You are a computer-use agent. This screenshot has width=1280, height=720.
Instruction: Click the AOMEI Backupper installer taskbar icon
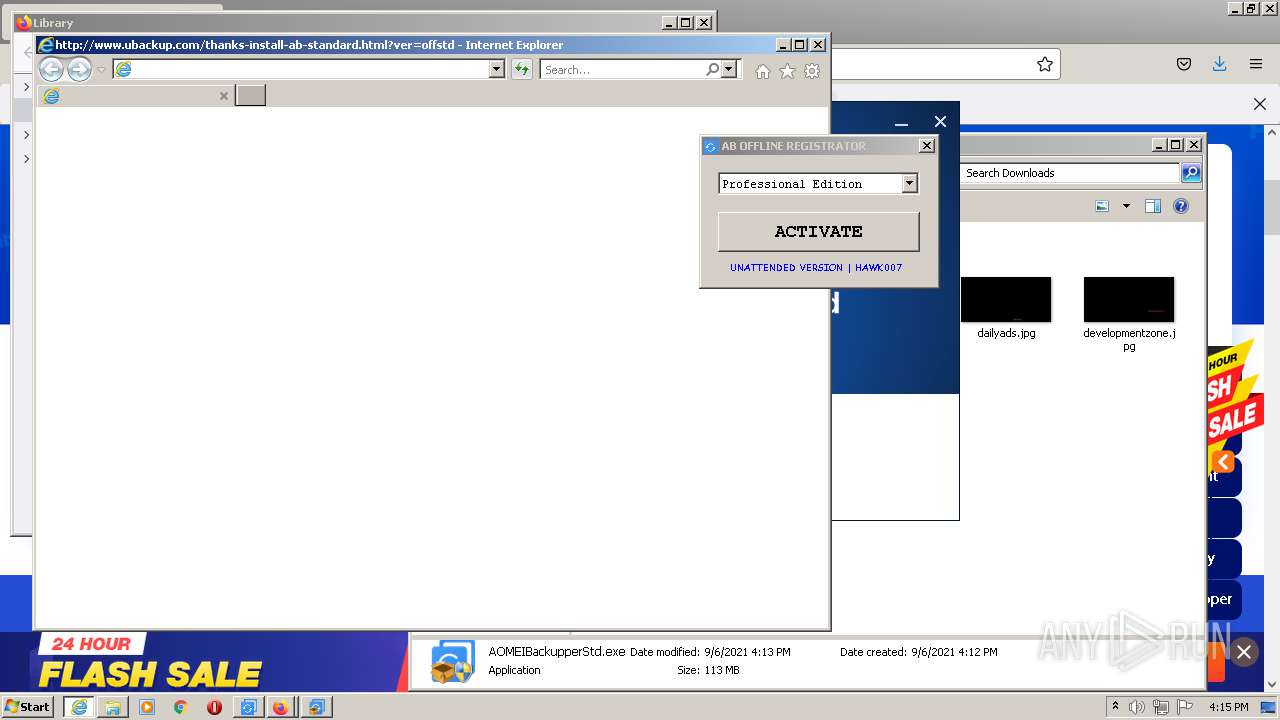tap(316, 706)
